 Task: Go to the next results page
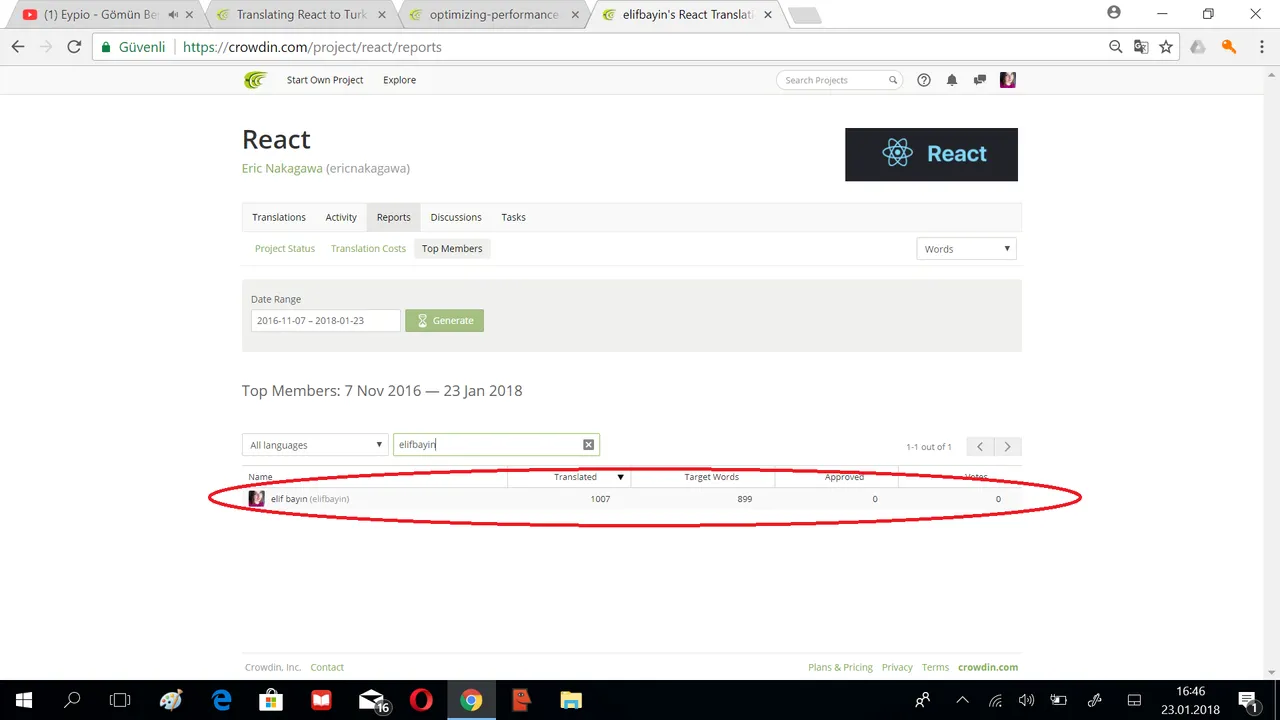tap(1007, 447)
